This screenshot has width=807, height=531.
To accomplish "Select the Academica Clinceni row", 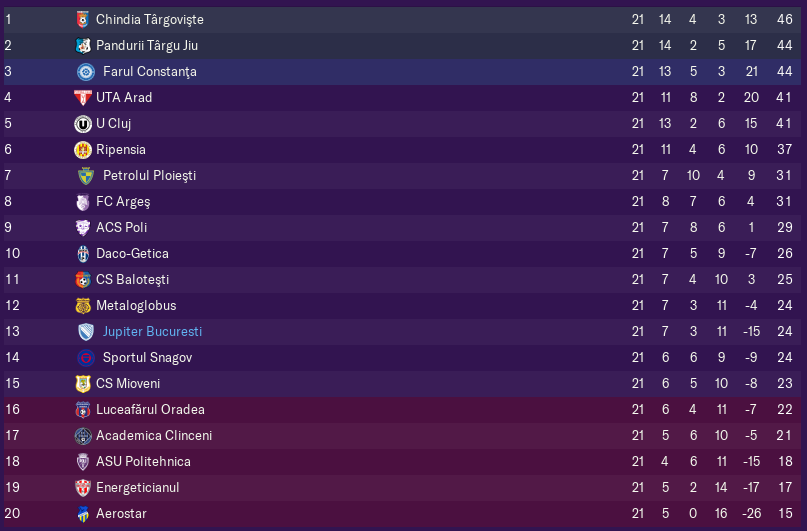I will [402, 436].
